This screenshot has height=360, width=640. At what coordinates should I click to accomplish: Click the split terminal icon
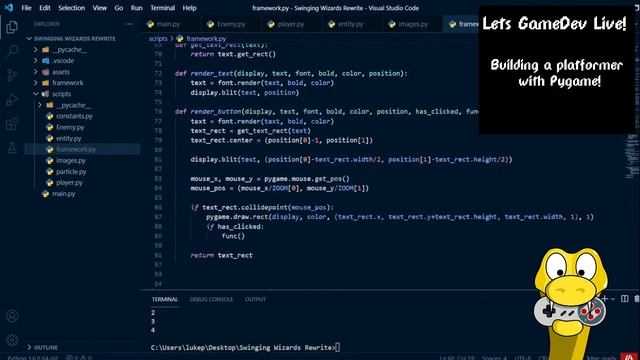click(624, 299)
